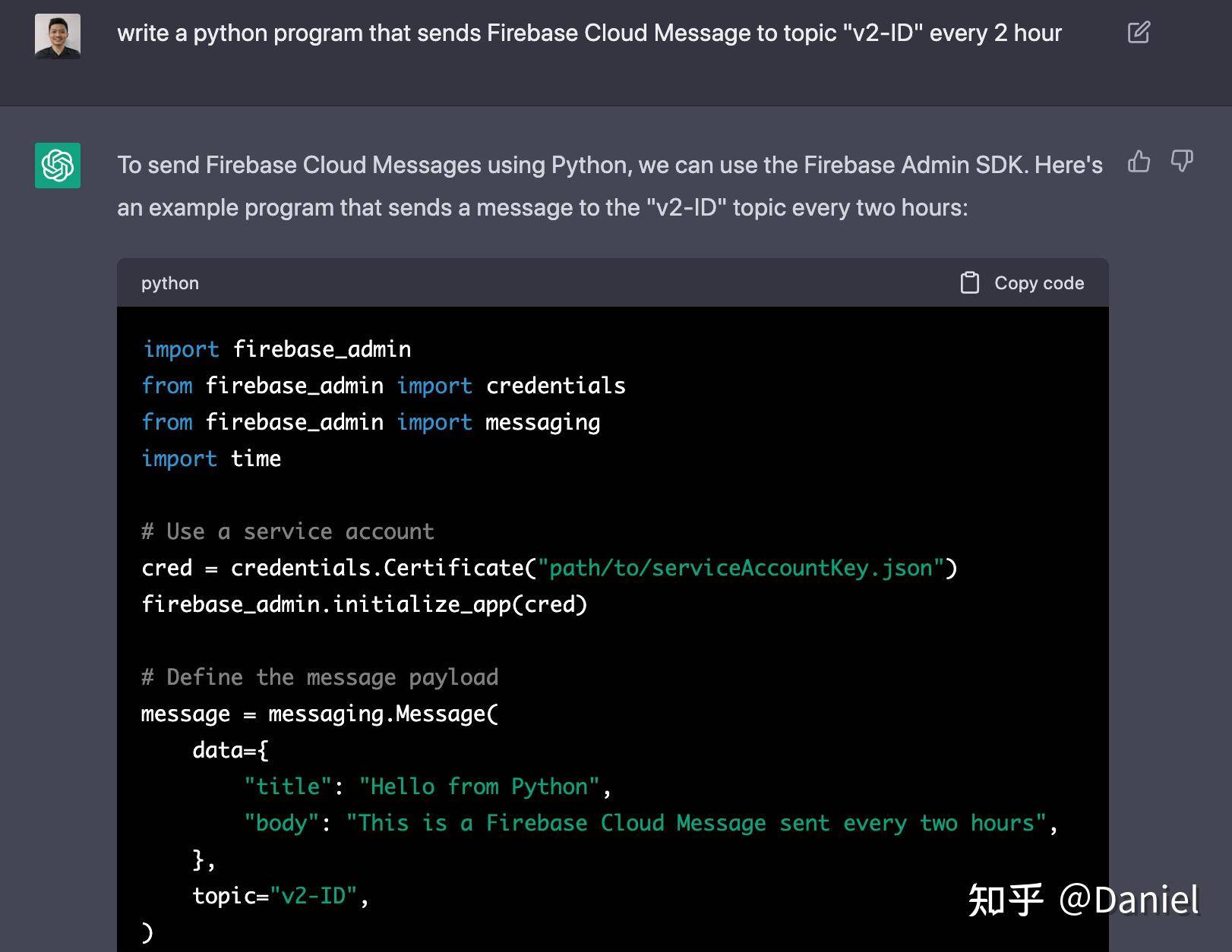Click the comment '# Define the message payload'
This screenshot has width=1232, height=952.
tap(320, 677)
